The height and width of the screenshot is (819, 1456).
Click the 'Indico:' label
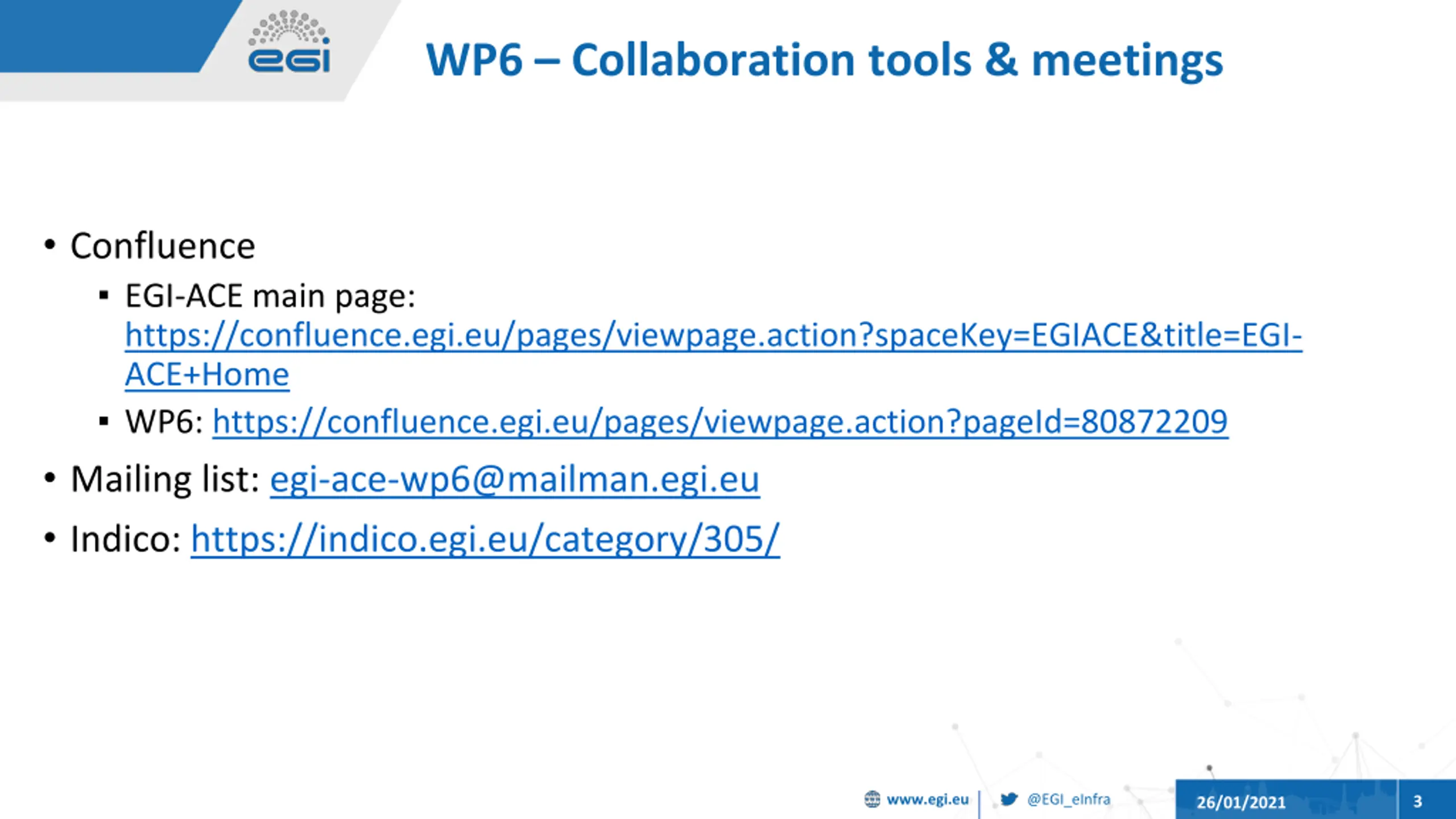(126, 539)
